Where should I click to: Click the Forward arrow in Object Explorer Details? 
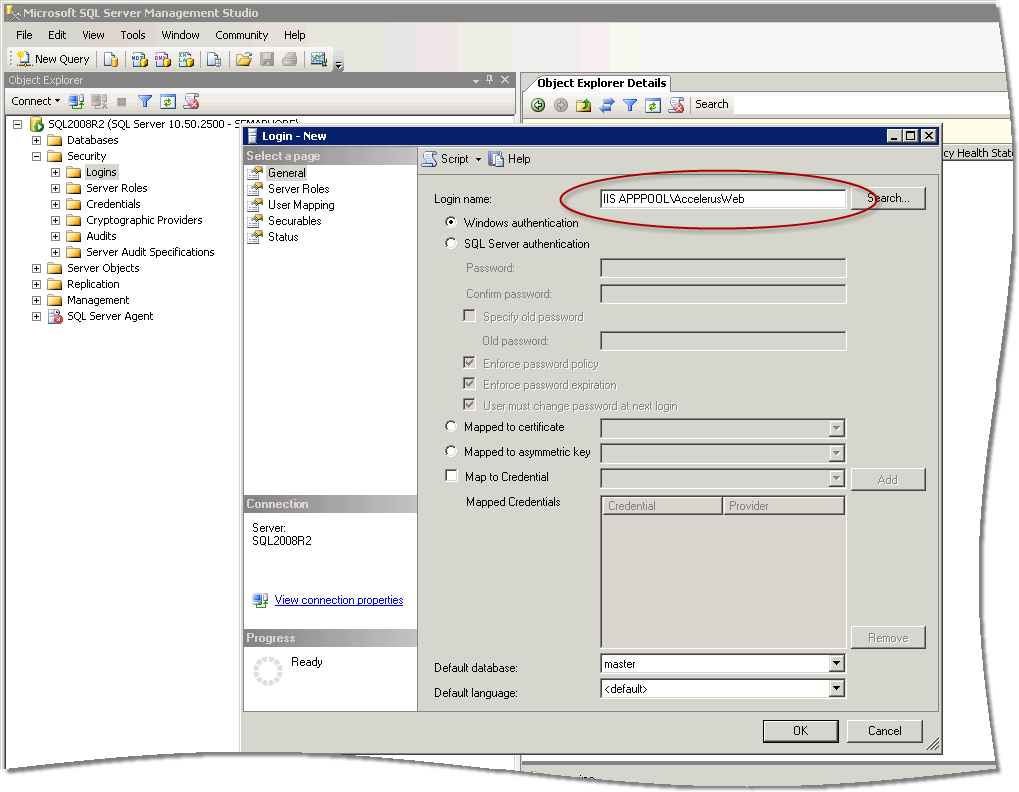pos(561,105)
